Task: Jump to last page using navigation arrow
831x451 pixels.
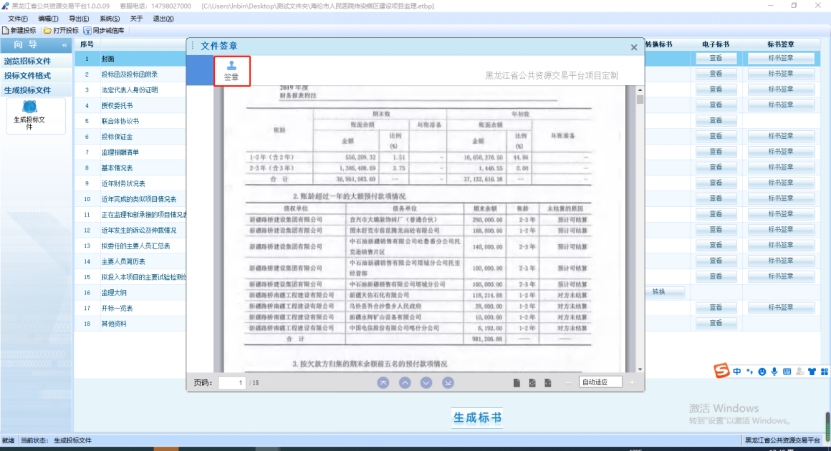Action: tap(449, 382)
